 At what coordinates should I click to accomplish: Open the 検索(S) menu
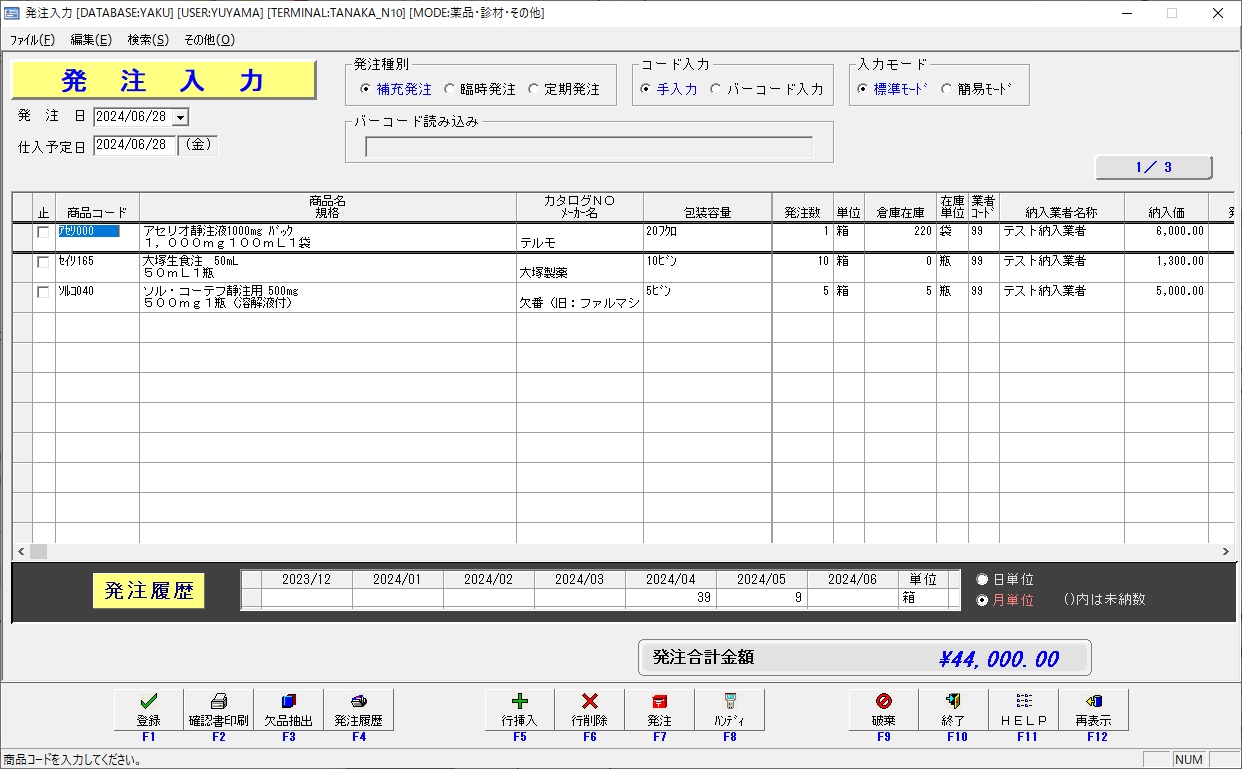point(148,40)
